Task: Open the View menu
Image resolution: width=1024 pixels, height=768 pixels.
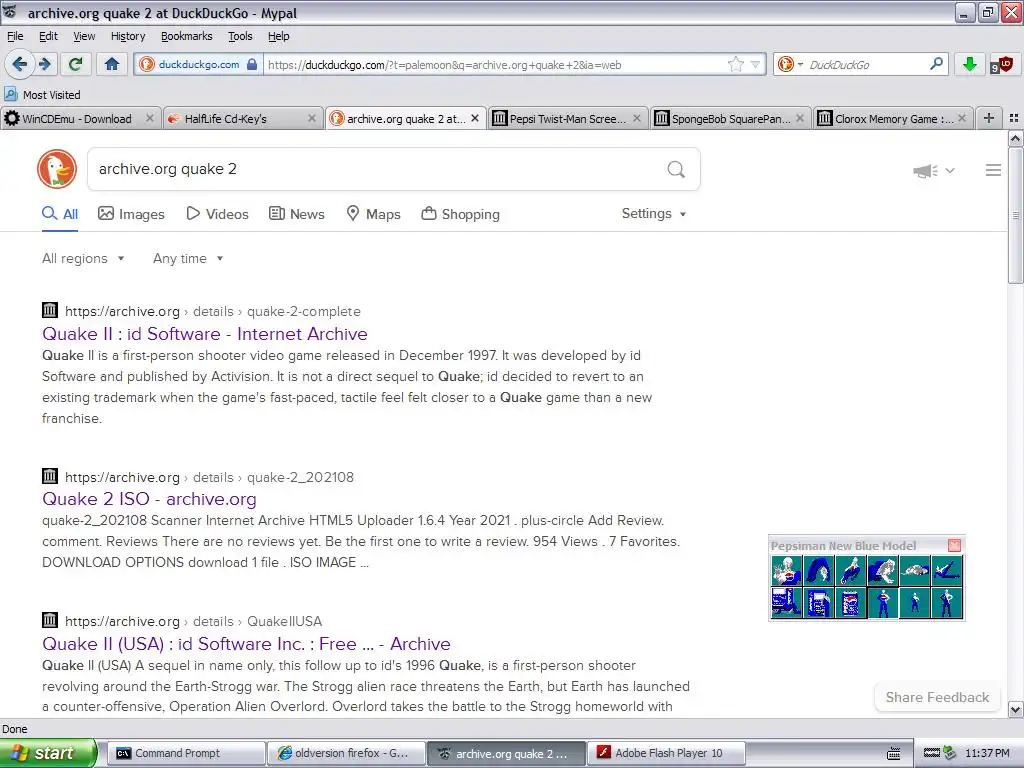Action: click(x=84, y=36)
